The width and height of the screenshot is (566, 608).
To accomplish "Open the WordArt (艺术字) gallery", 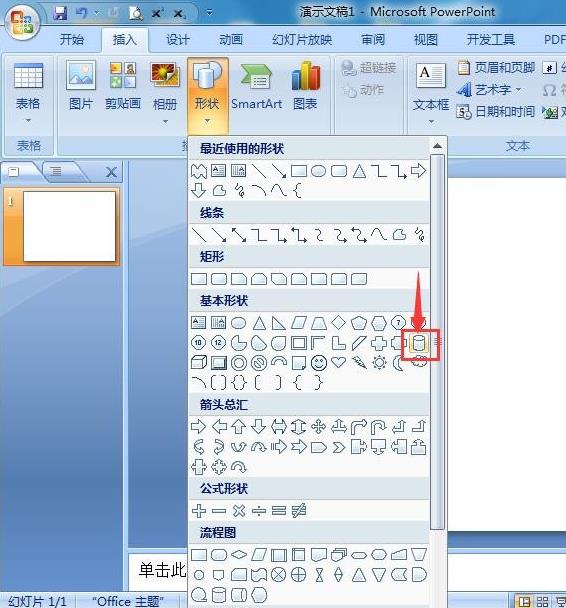I will (489, 90).
